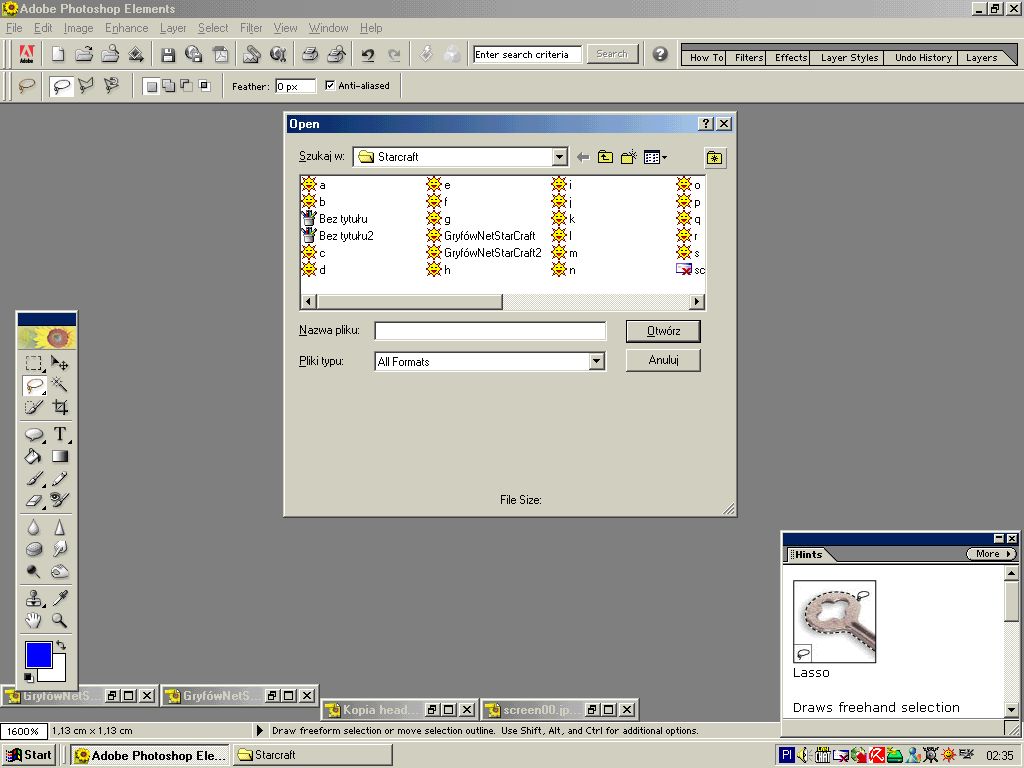
Task: Toggle the Anti-aliased checkbox
Action: coord(330,86)
